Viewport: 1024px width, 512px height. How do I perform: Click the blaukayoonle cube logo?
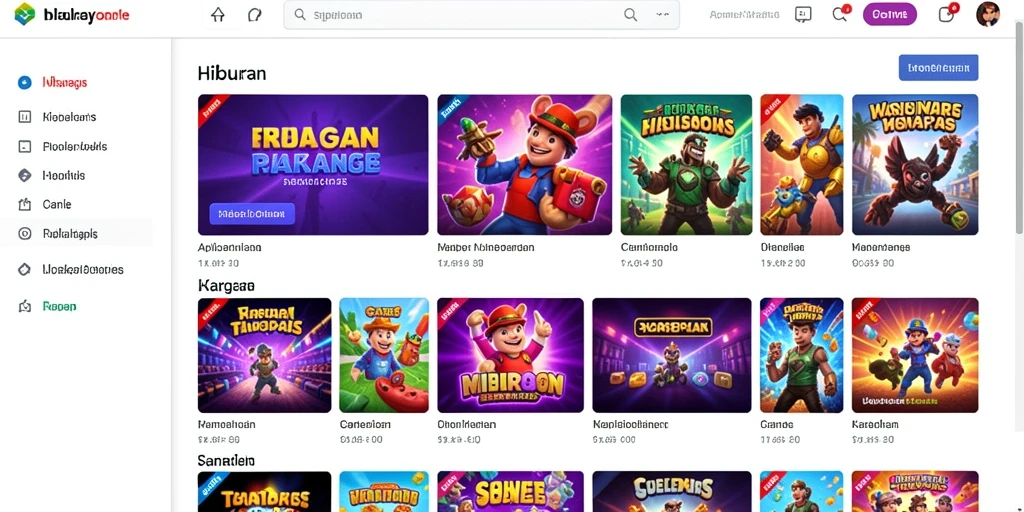pyautogui.click(x=25, y=14)
